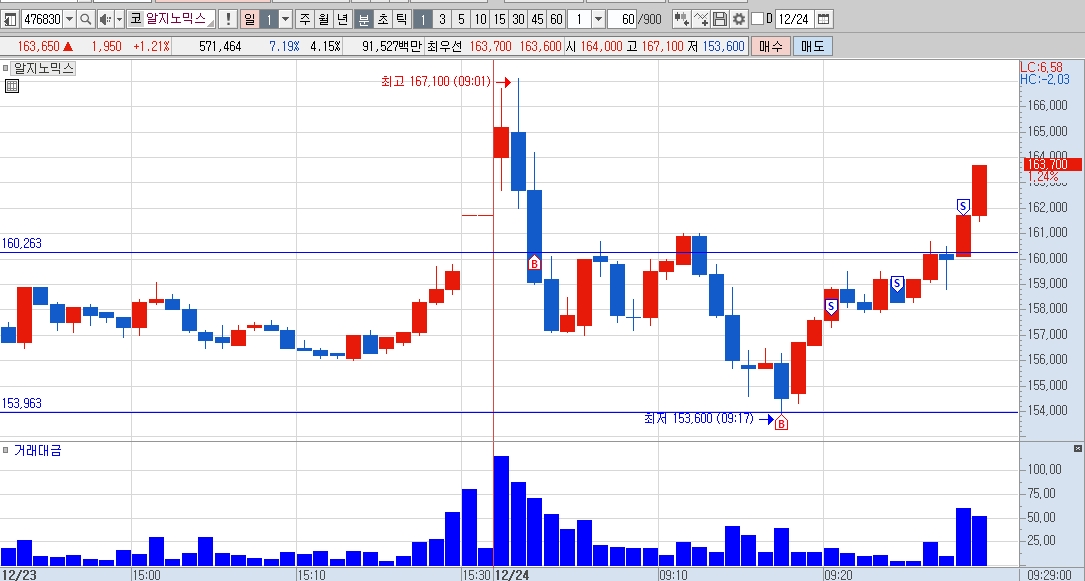The height and width of the screenshot is (581, 1085).
Task: Click the 알지노믹스 chart legend label
Action: (x=43, y=68)
